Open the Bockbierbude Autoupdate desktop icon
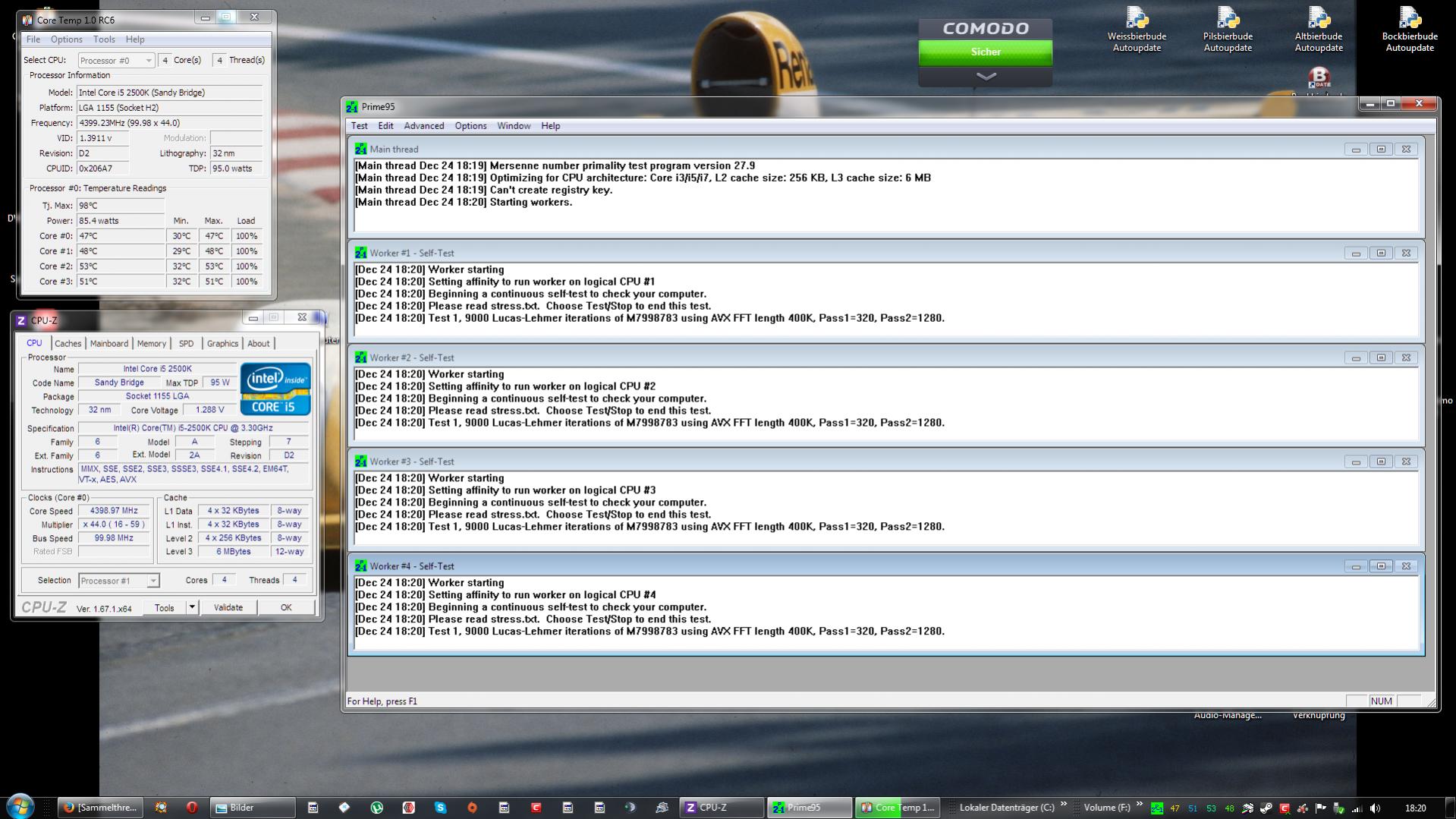The height and width of the screenshot is (819, 1456). (1410, 30)
